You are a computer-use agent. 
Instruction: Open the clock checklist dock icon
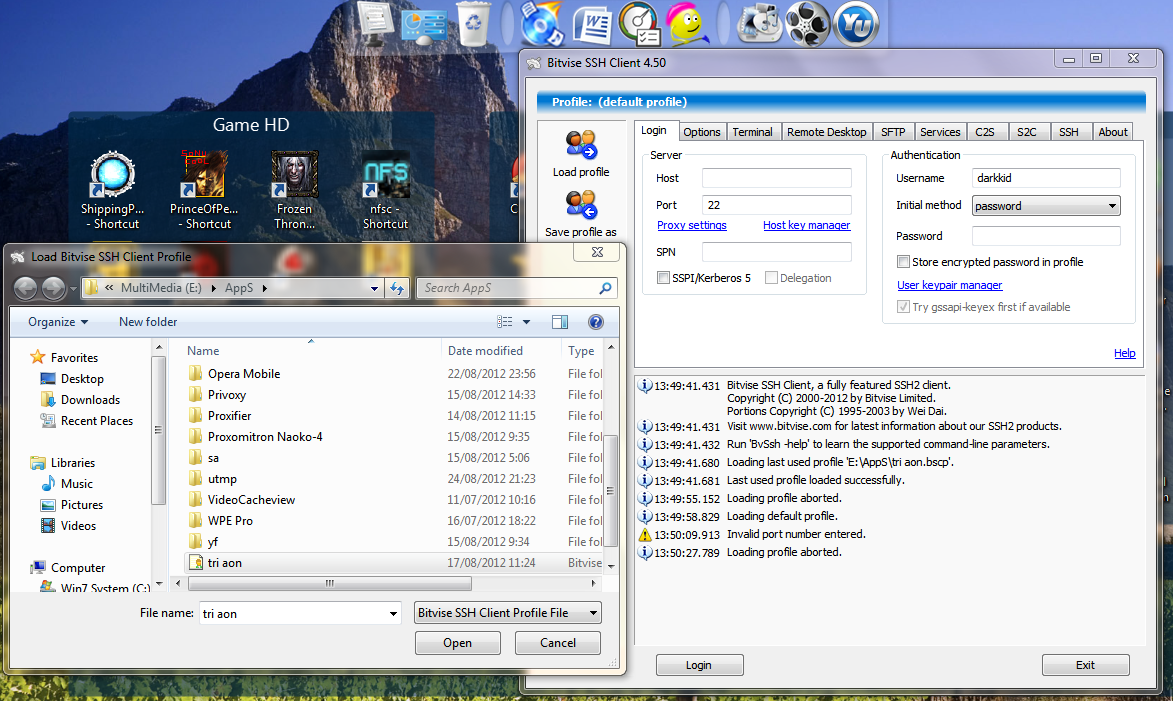[x=640, y=25]
